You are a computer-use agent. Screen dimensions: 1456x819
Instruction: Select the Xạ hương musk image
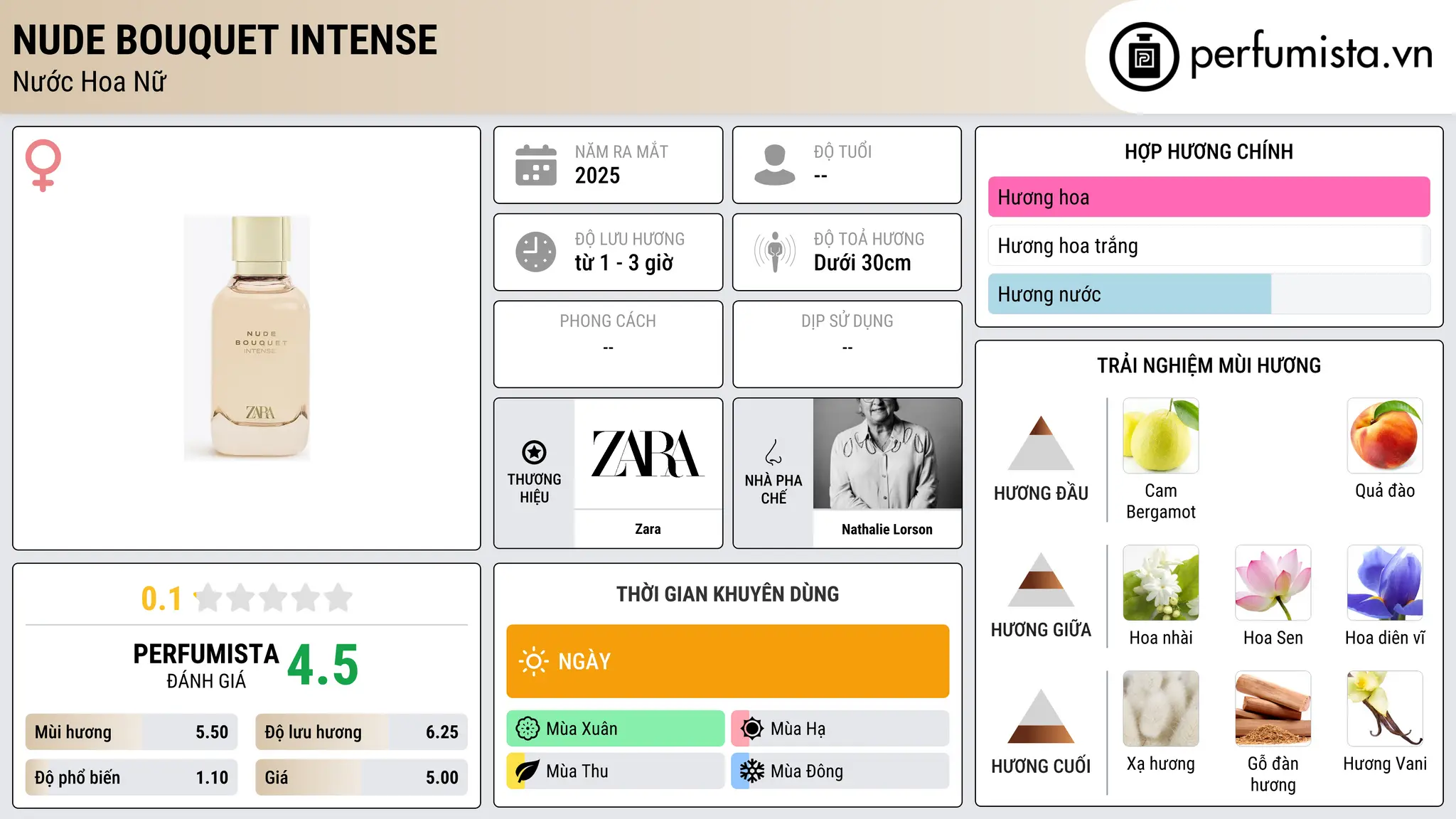1161,709
